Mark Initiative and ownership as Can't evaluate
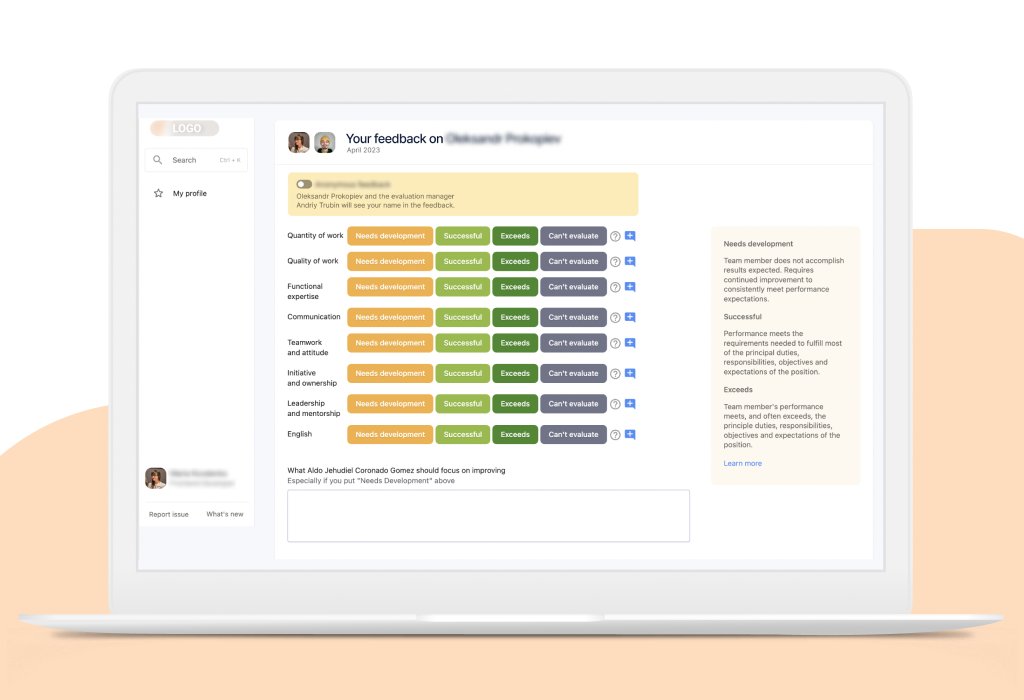The image size is (1024, 700). [573, 374]
